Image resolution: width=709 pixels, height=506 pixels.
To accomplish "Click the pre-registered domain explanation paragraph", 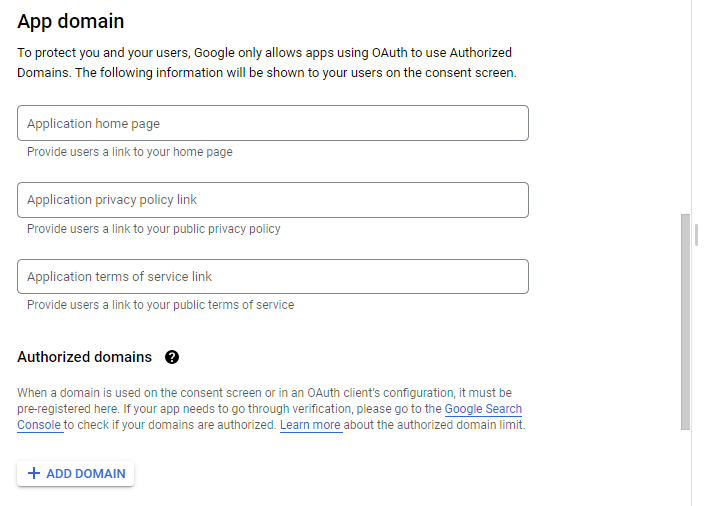I will [x=271, y=409].
